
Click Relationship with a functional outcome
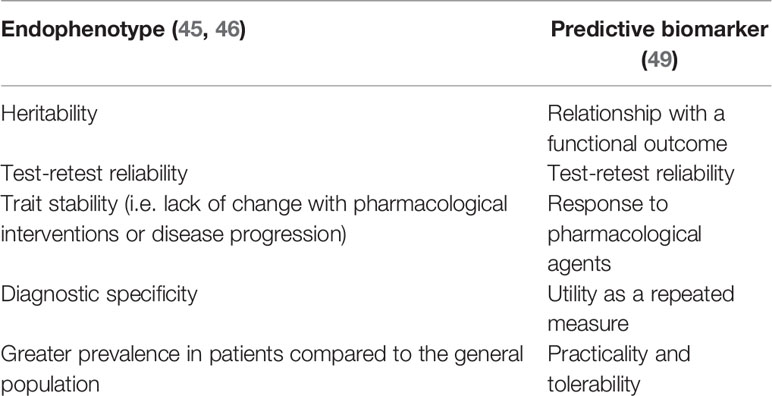(637, 130)
